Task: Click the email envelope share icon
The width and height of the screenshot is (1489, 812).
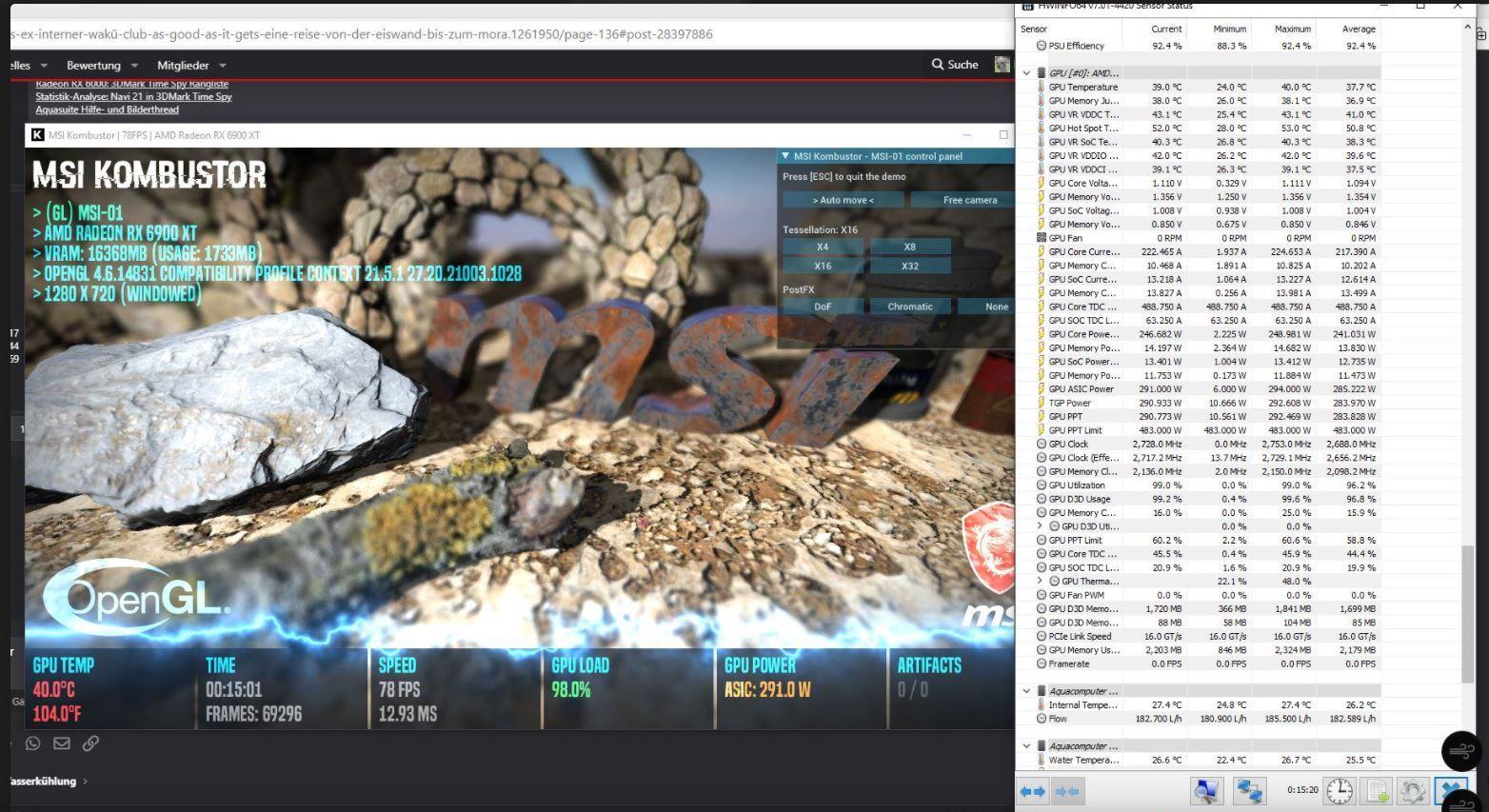Action: coord(62,743)
